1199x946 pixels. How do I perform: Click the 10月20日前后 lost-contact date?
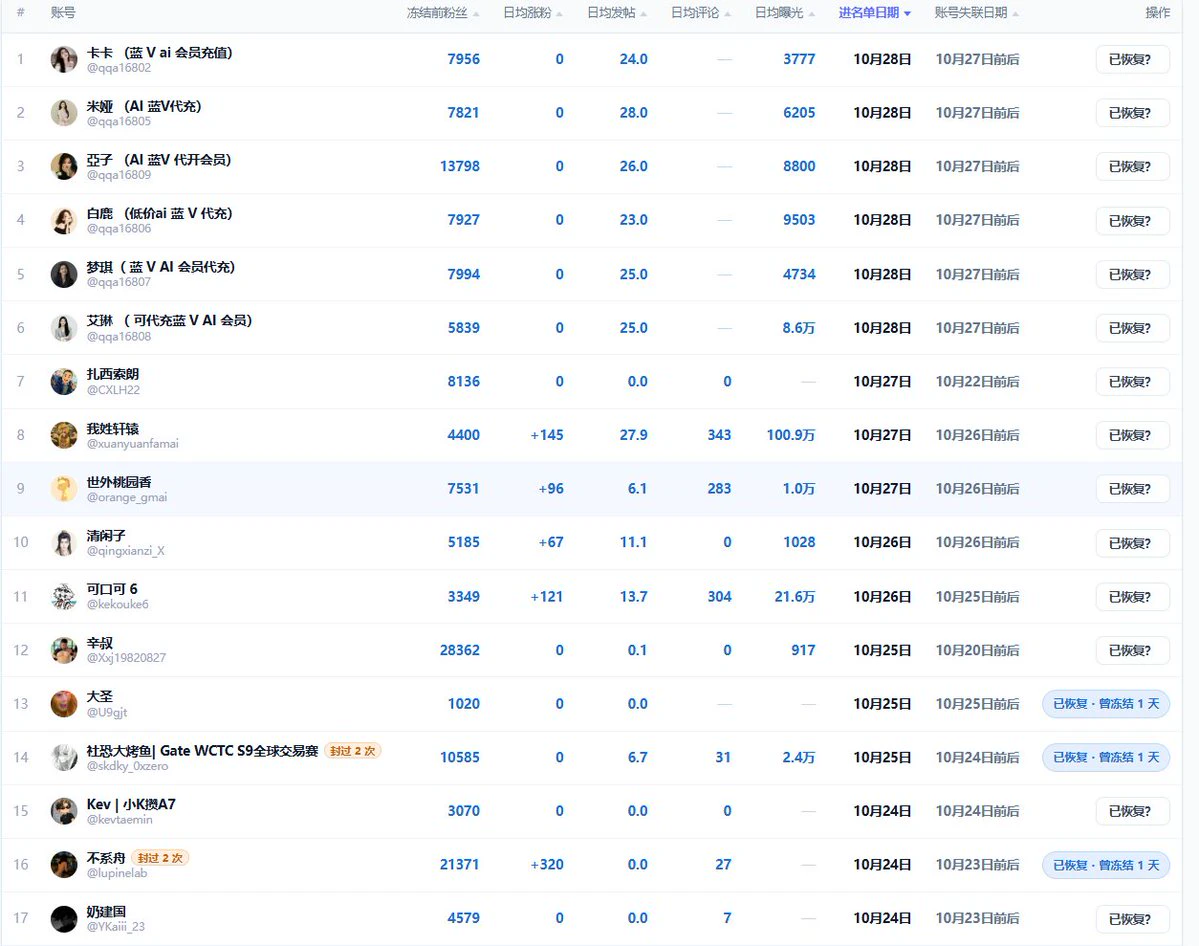[977, 650]
